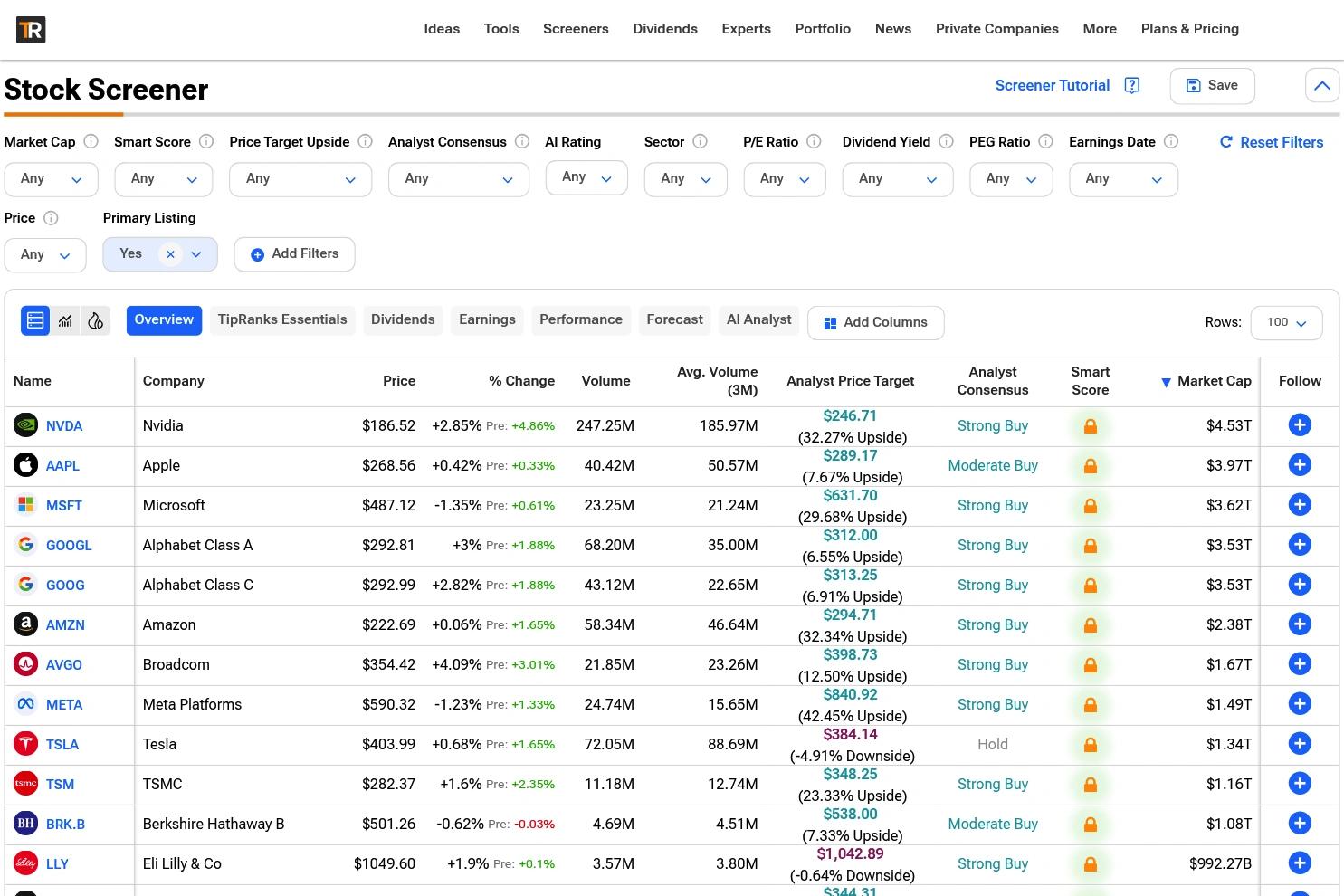The height and width of the screenshot is (896, 1344).
Task: Switch to the chart view icon
Action: coord(65,320)
